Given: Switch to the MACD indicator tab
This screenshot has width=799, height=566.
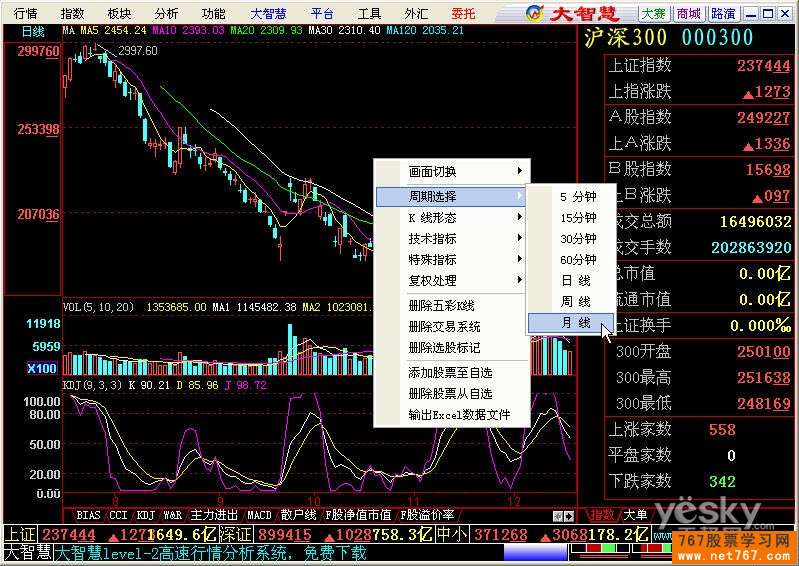Looking at the screenshot, I should [259, 515].
